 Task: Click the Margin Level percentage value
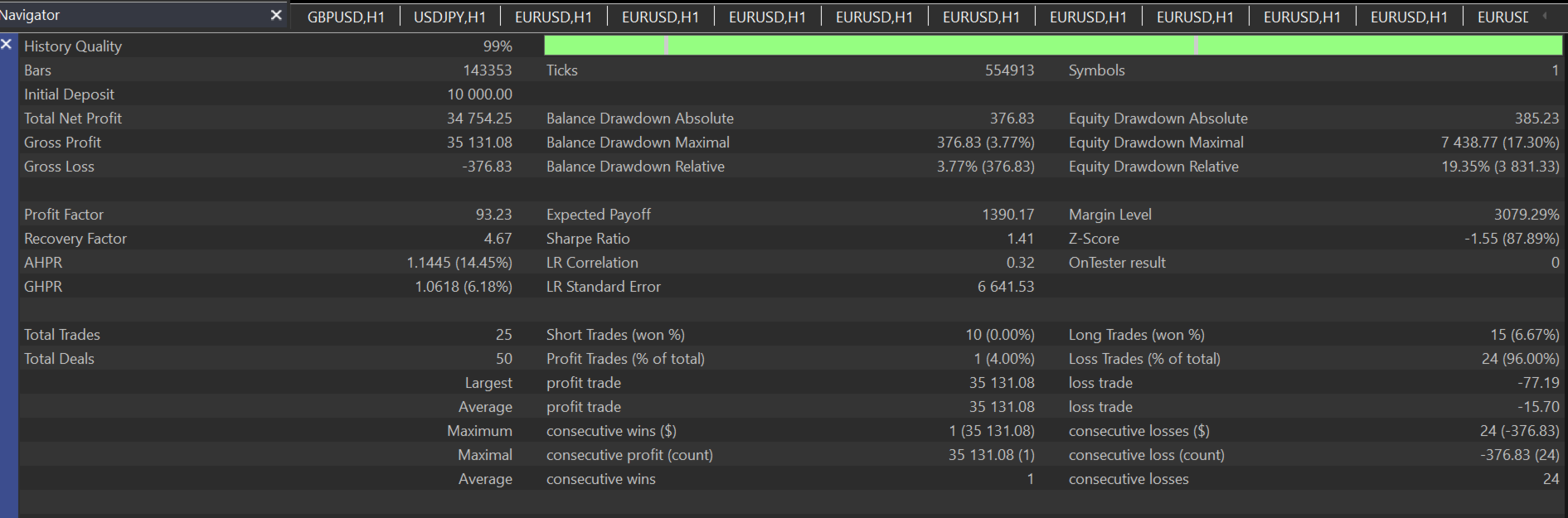pyautogui.click(x=1526, y=215)
